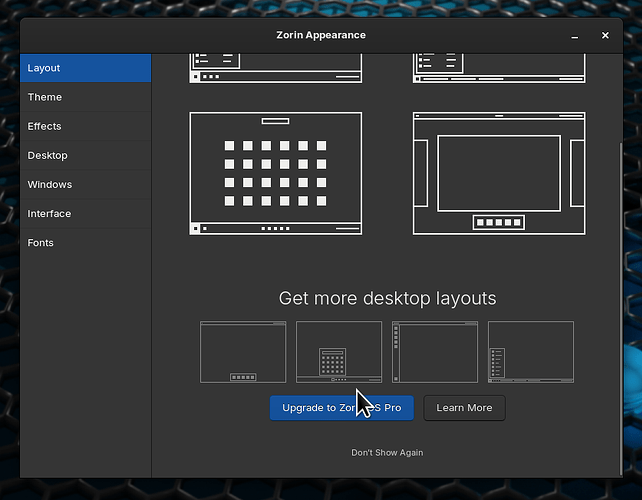This screenshot has width=642, height=500.
Task: Click Upgrade to Zorin OS Pro button
Action: 341,408
